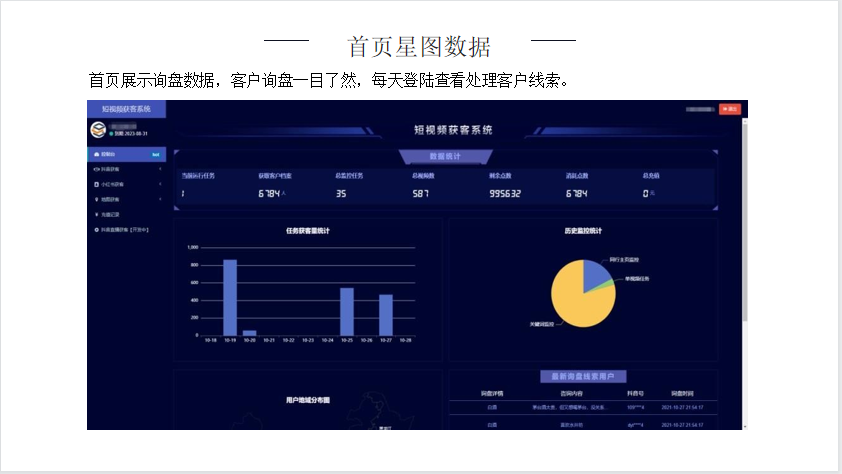The width and height of the screenshot is (842, 474).
Task: Open 抖音直播获客【开发中】 menu item
Action: click(127, 230)
